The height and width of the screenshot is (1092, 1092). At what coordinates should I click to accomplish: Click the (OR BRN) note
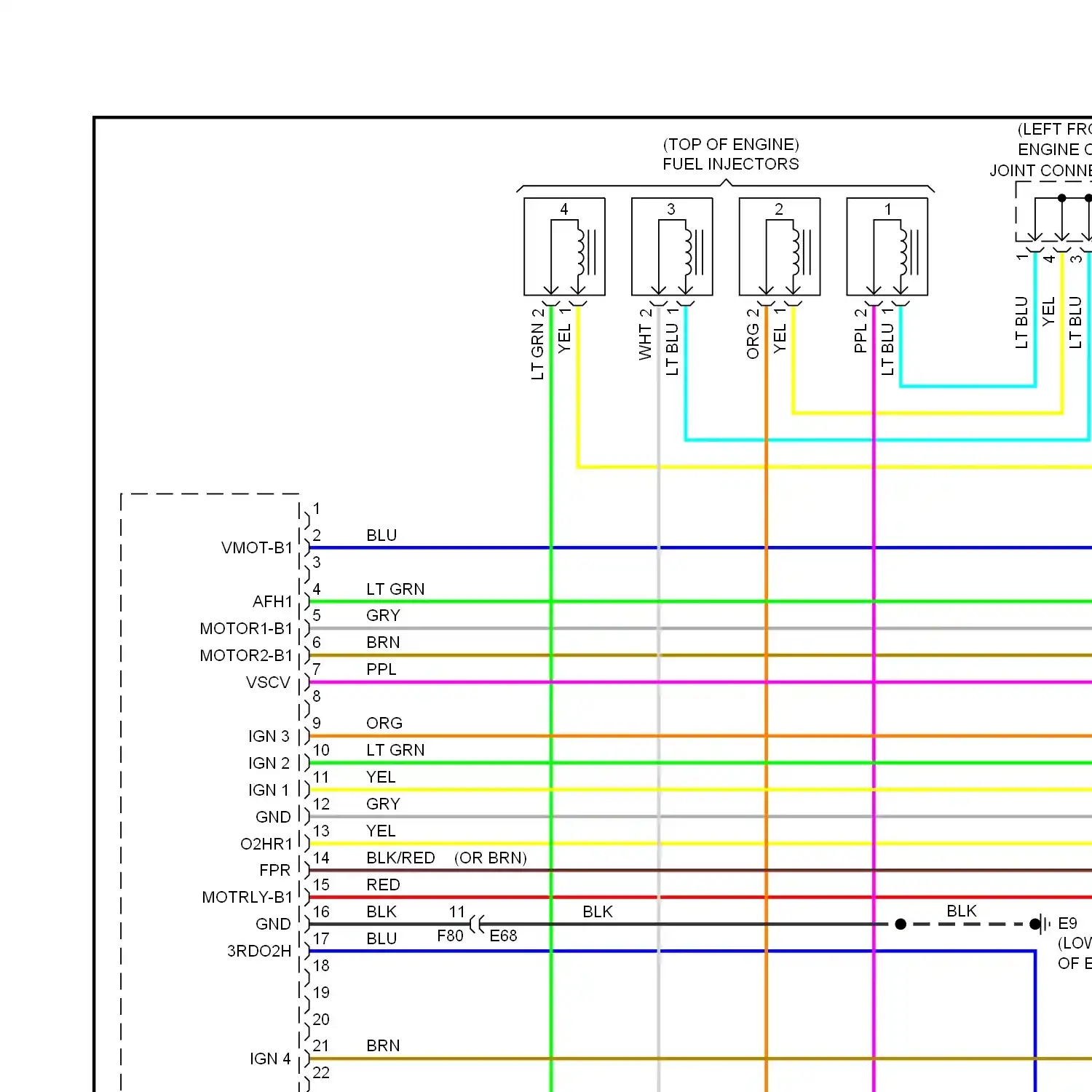tap(491, 858)
